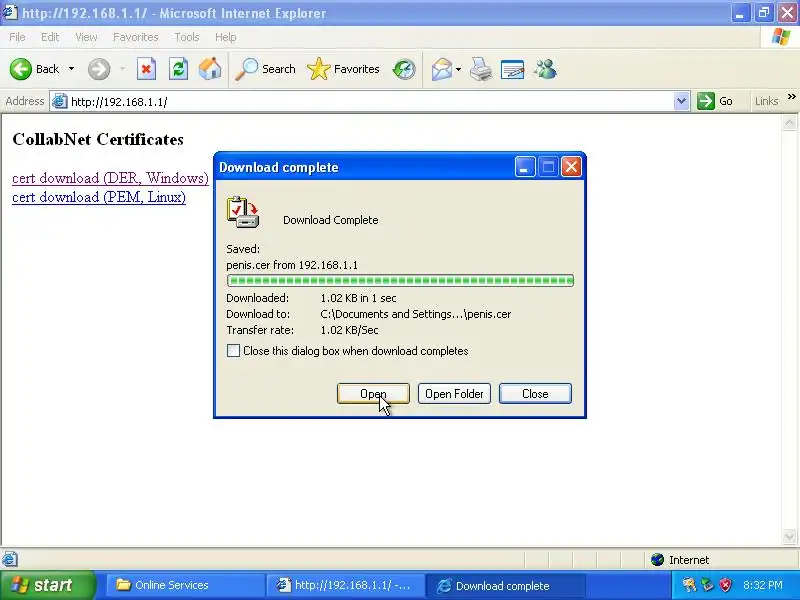Minimize the Download complete dialog

524,167
